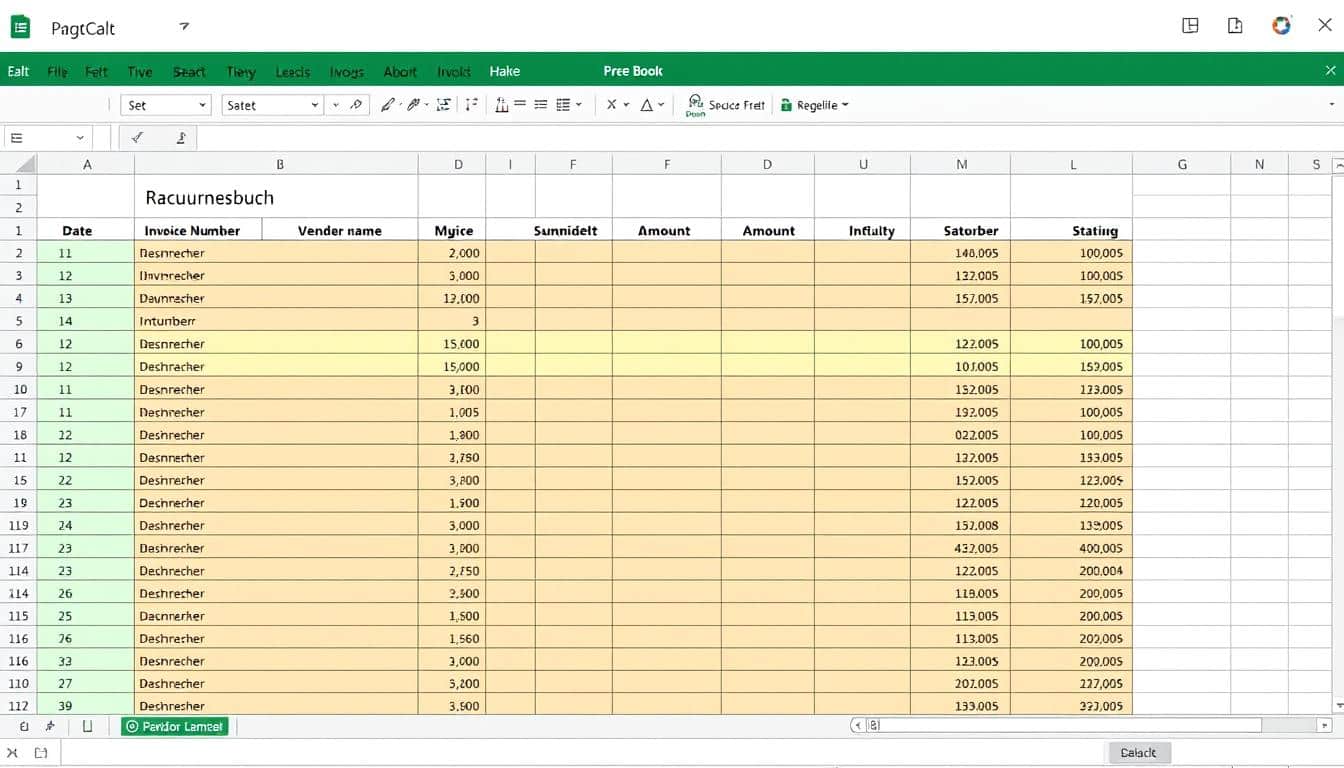Click the green Regelile lock icon
This screenshot has width=1344, height=768.
(786, 105)
